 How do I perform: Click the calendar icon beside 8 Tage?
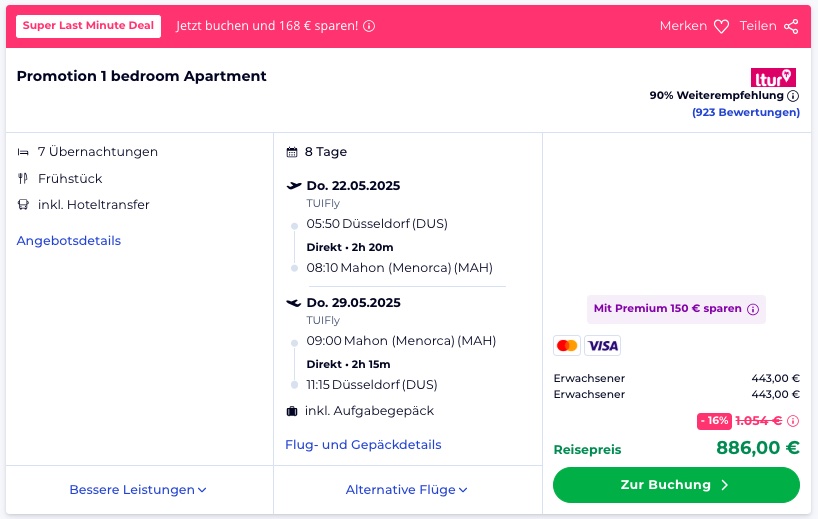(292, 152)
